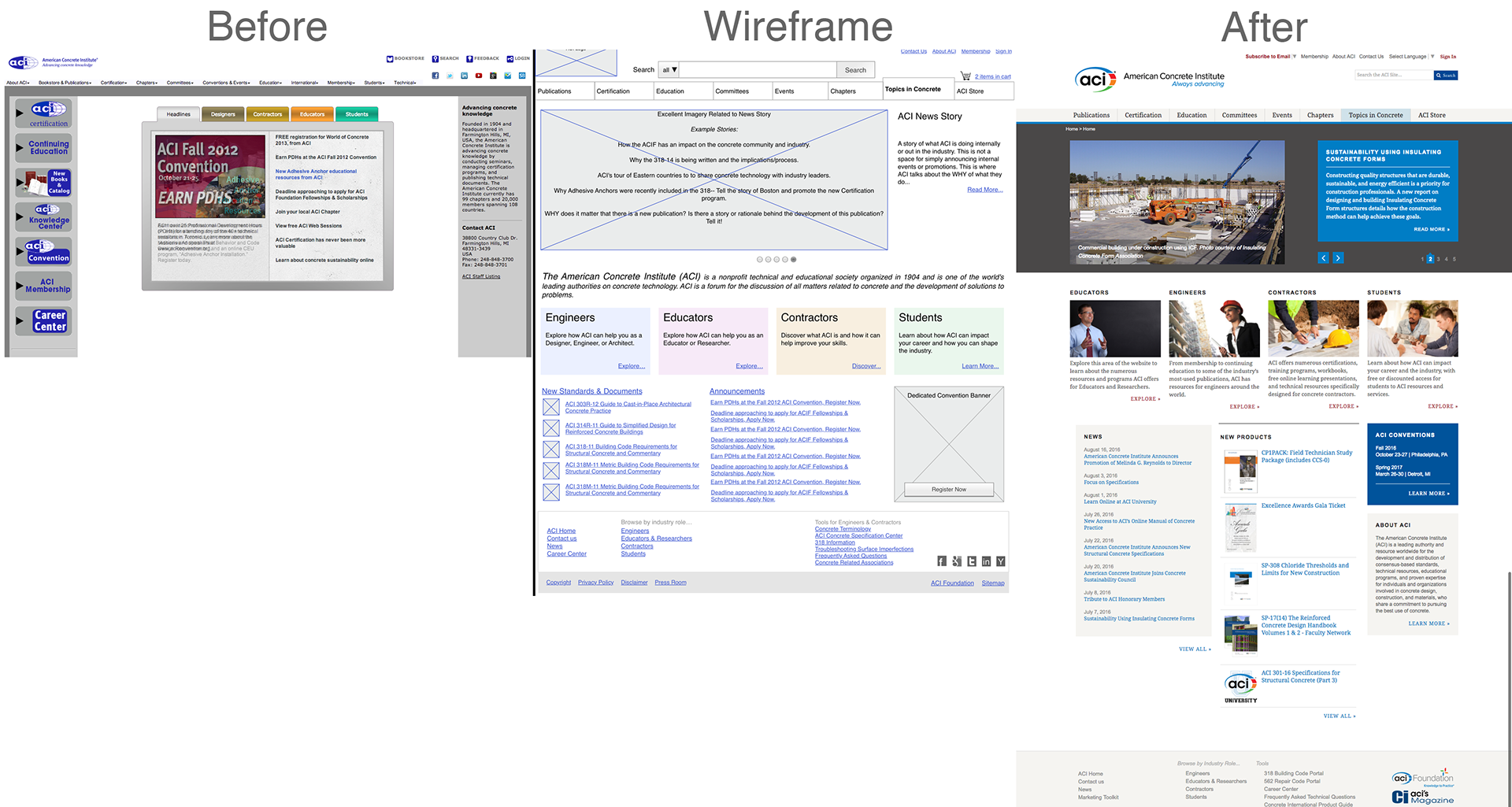Viewport: 1512px width, 807px height.
Task: Click the ACI Fall 2012 Convention banner
Action: pyautogui.click(x=210, y=175)
